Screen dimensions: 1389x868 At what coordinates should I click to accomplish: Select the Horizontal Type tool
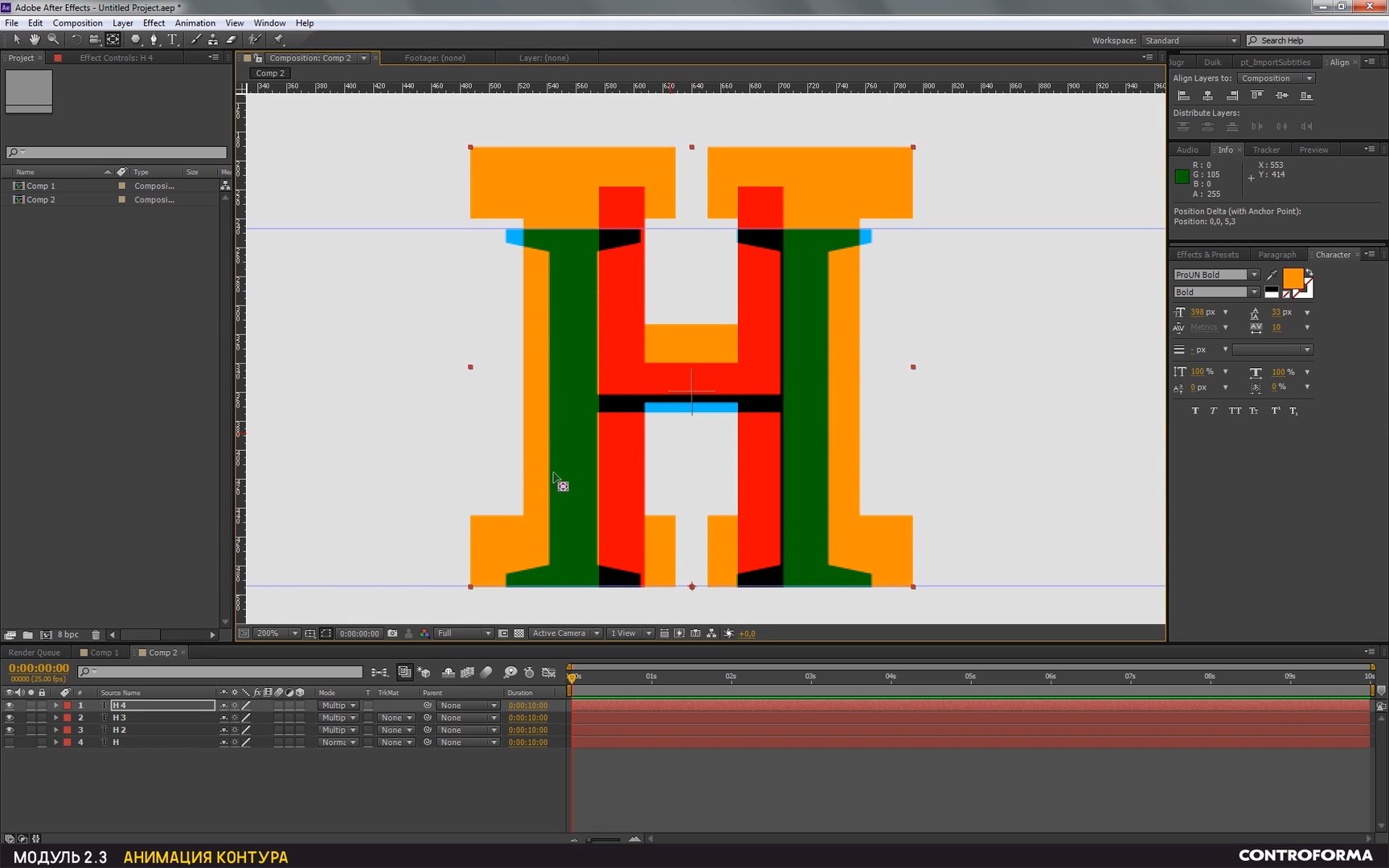[x=172, y=39]
